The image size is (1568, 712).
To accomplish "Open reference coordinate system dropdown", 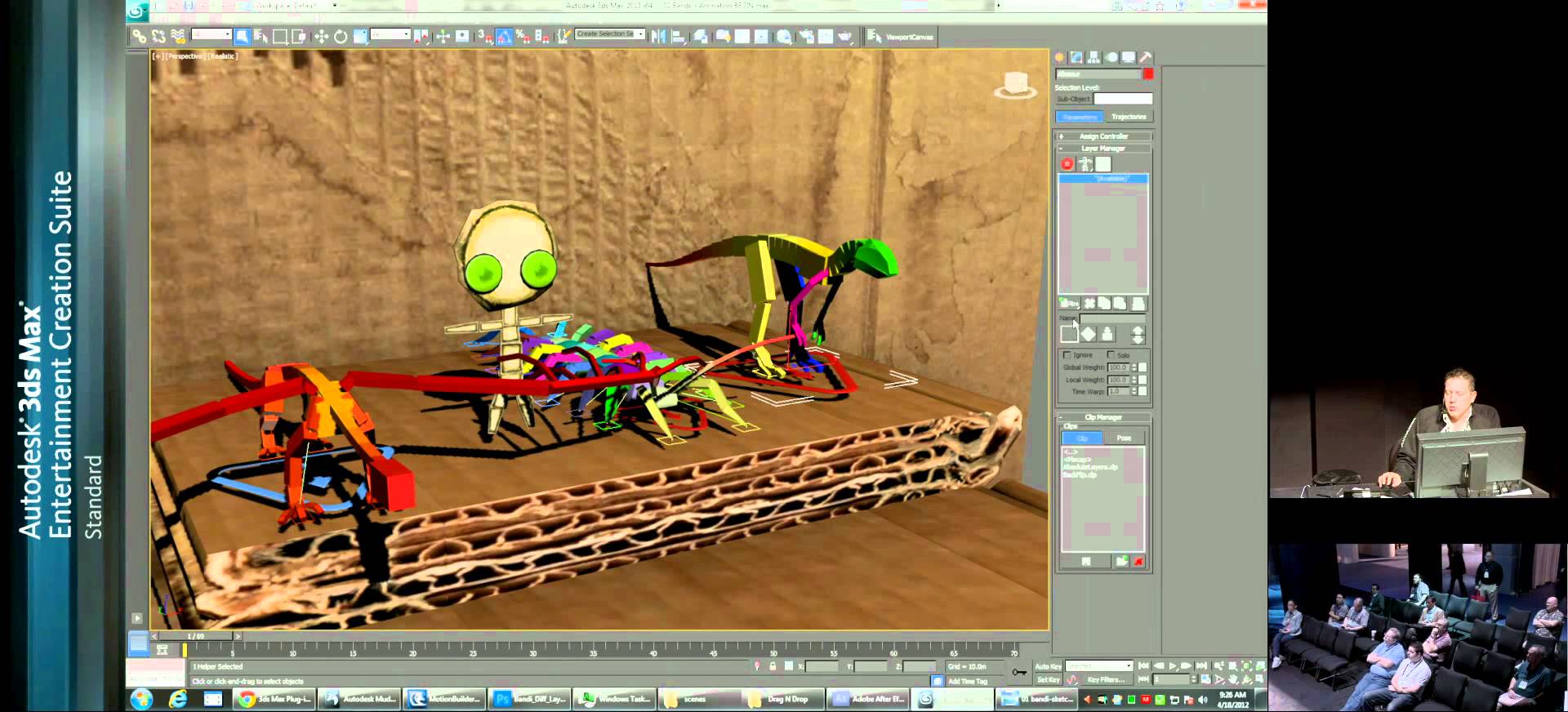I will 390,34.
